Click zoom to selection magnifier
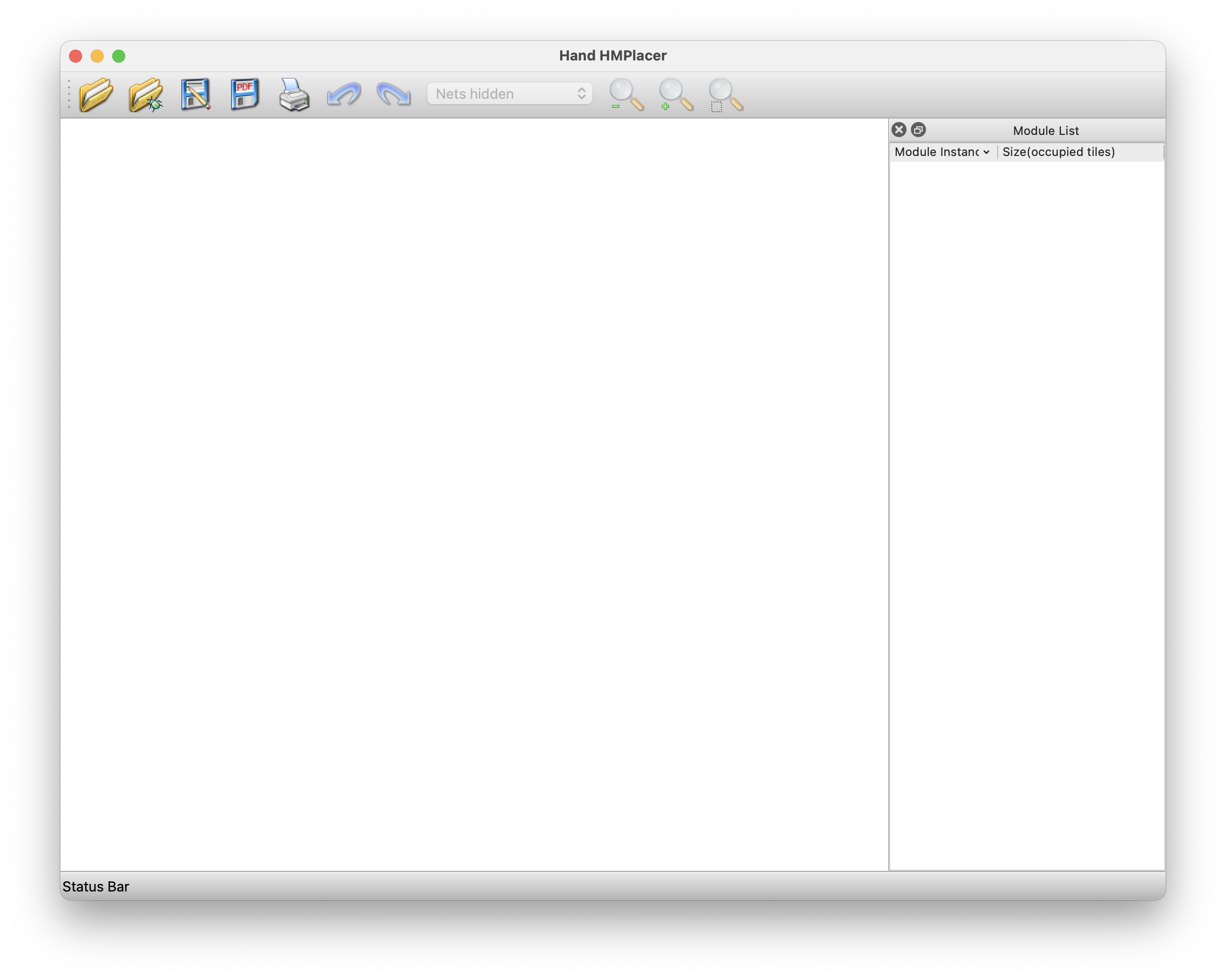1226x980 pixels. tap(726, 94)
